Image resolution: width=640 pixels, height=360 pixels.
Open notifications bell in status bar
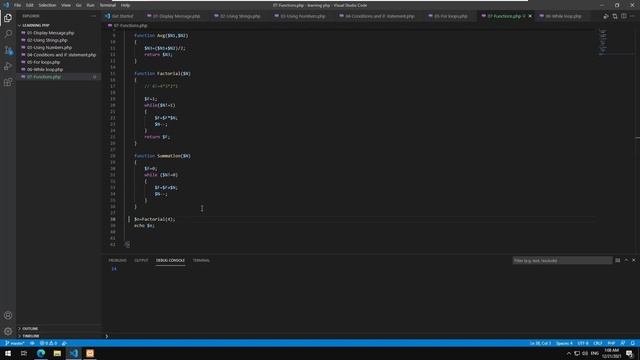633,343
